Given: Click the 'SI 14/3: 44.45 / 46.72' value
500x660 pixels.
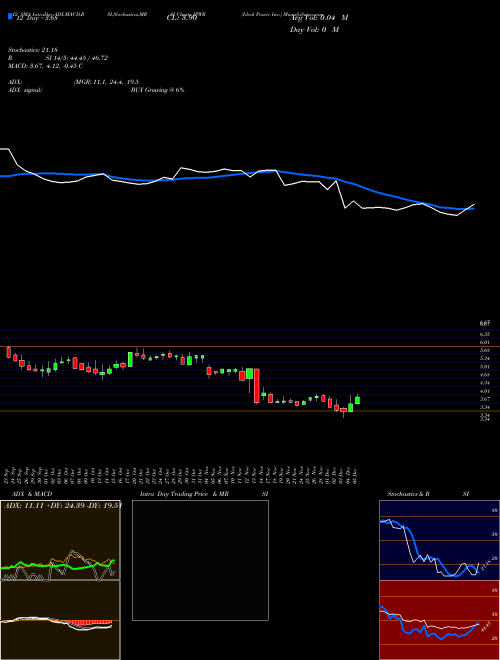Looking at the screenshot, I should (77, 58).
